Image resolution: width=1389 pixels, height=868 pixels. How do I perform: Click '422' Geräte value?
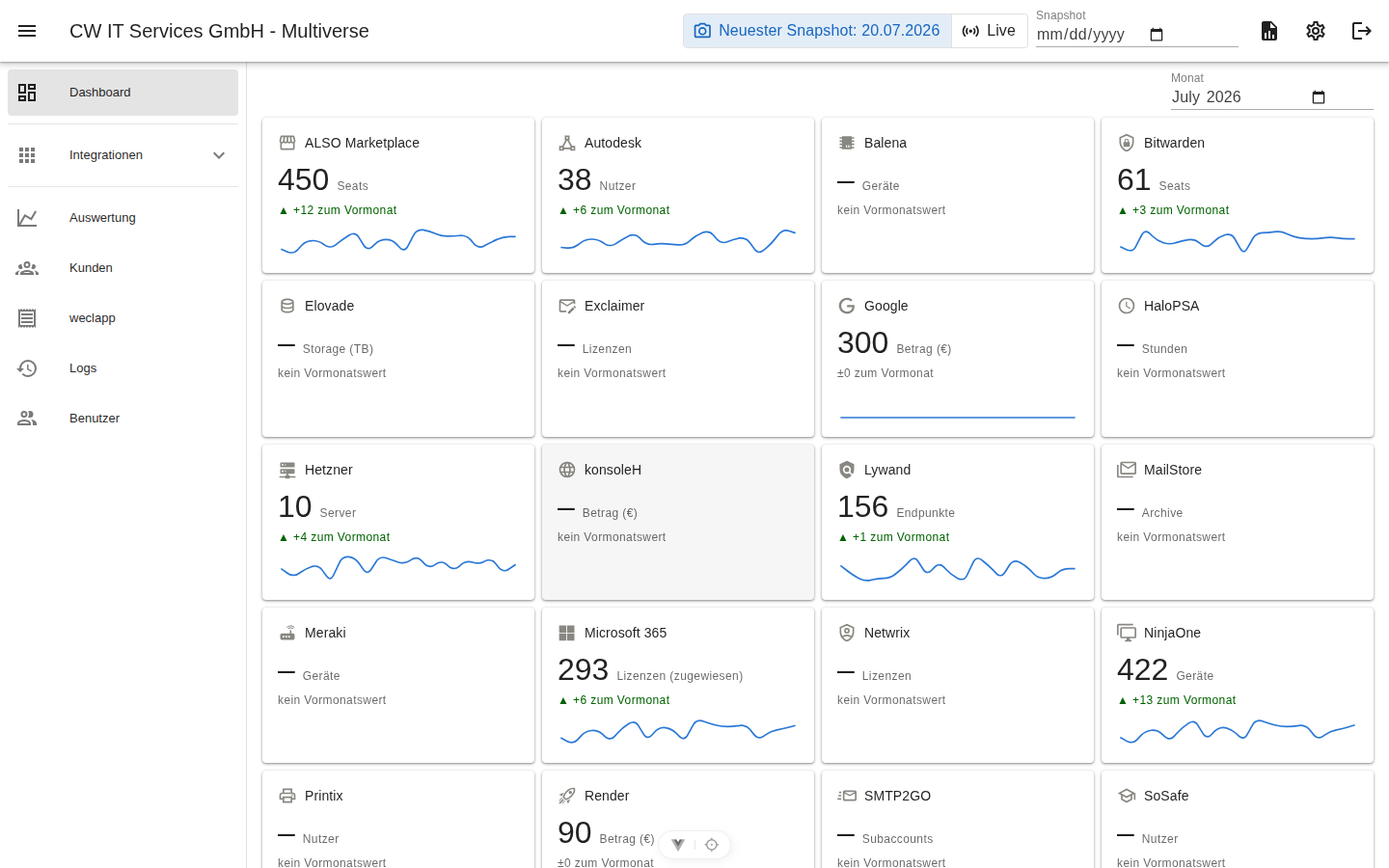(x=1143, y=669)
